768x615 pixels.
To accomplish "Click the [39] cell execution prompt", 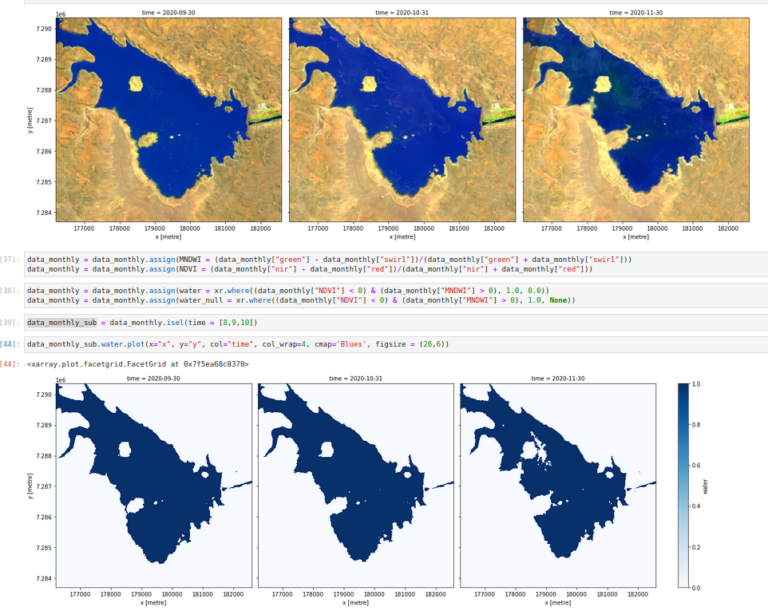I will click(10, 322).
